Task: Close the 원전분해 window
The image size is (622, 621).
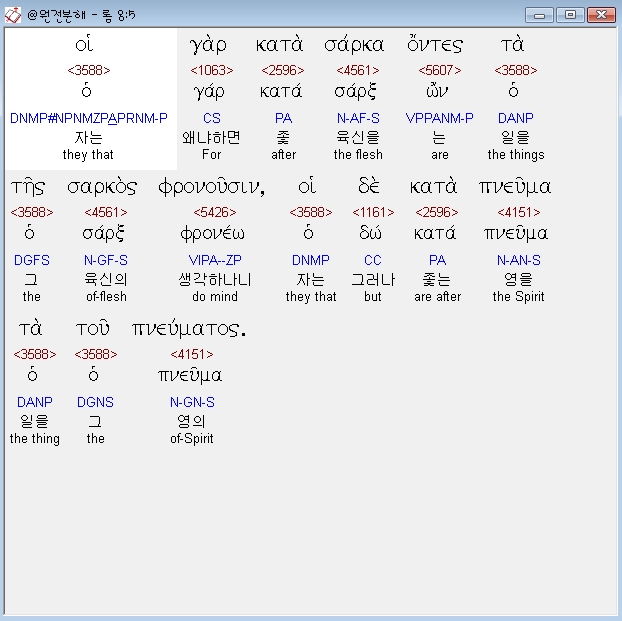Action: click(x=601, y=15)
